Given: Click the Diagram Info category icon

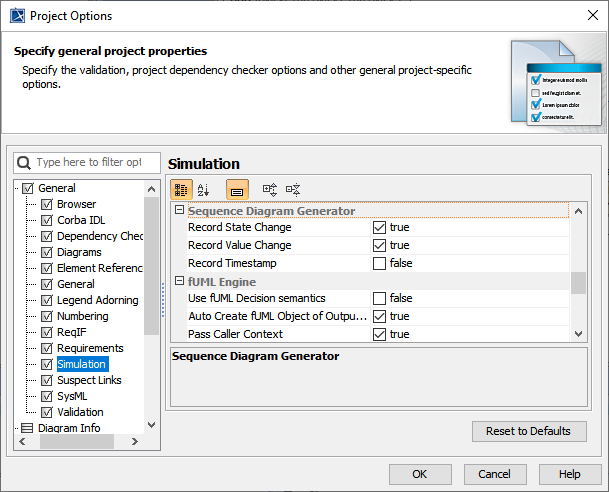Looking at the screenshot, I should pos(27,428).
